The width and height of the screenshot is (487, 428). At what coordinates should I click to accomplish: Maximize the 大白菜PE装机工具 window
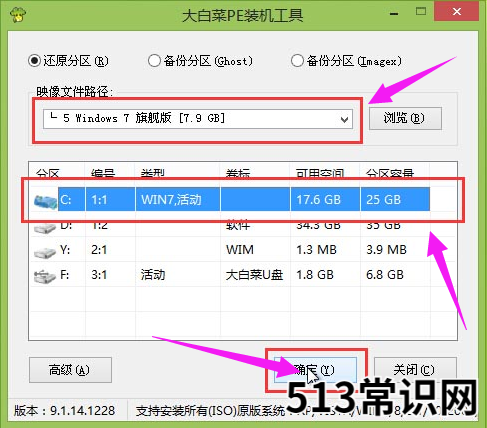(x=421, y=12)
